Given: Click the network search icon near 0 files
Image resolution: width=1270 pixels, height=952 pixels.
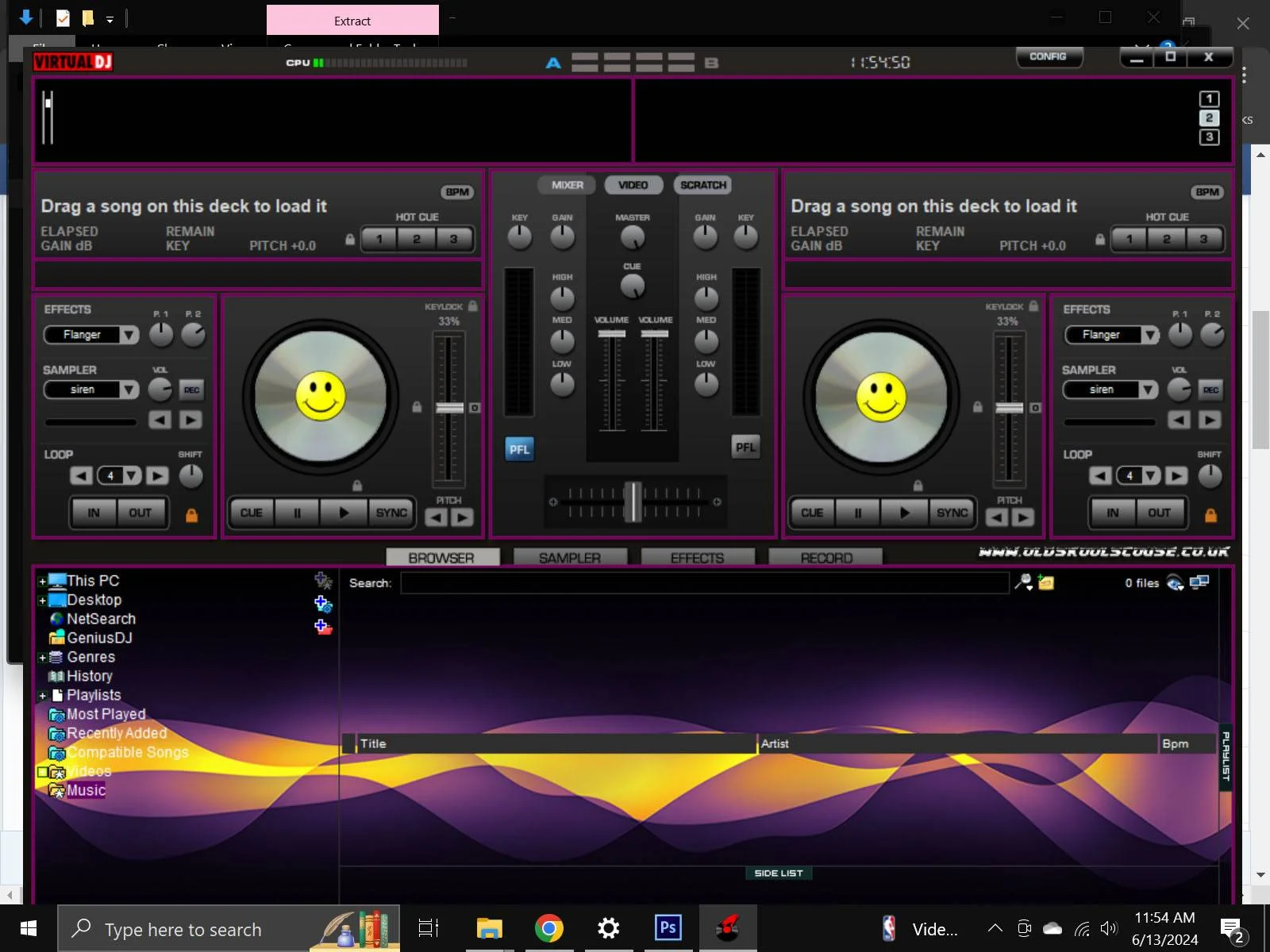Looking at the screenshot, I should [1176, 583].
